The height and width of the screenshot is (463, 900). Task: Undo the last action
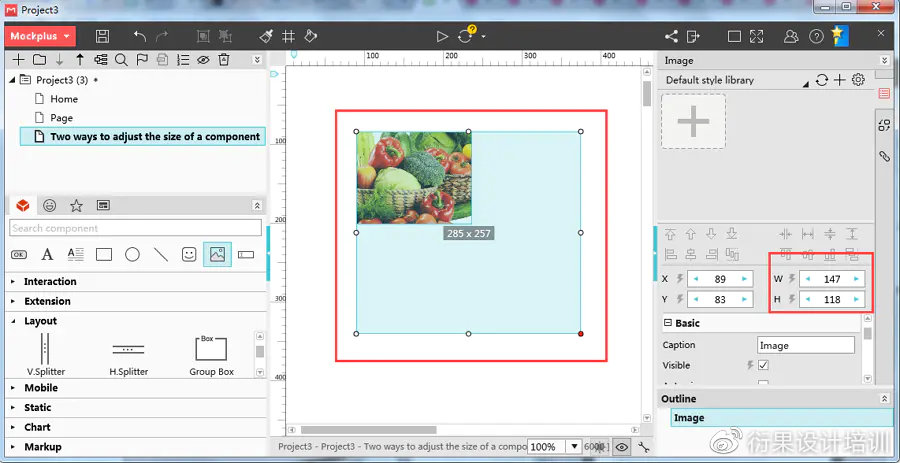click(139, 36)
